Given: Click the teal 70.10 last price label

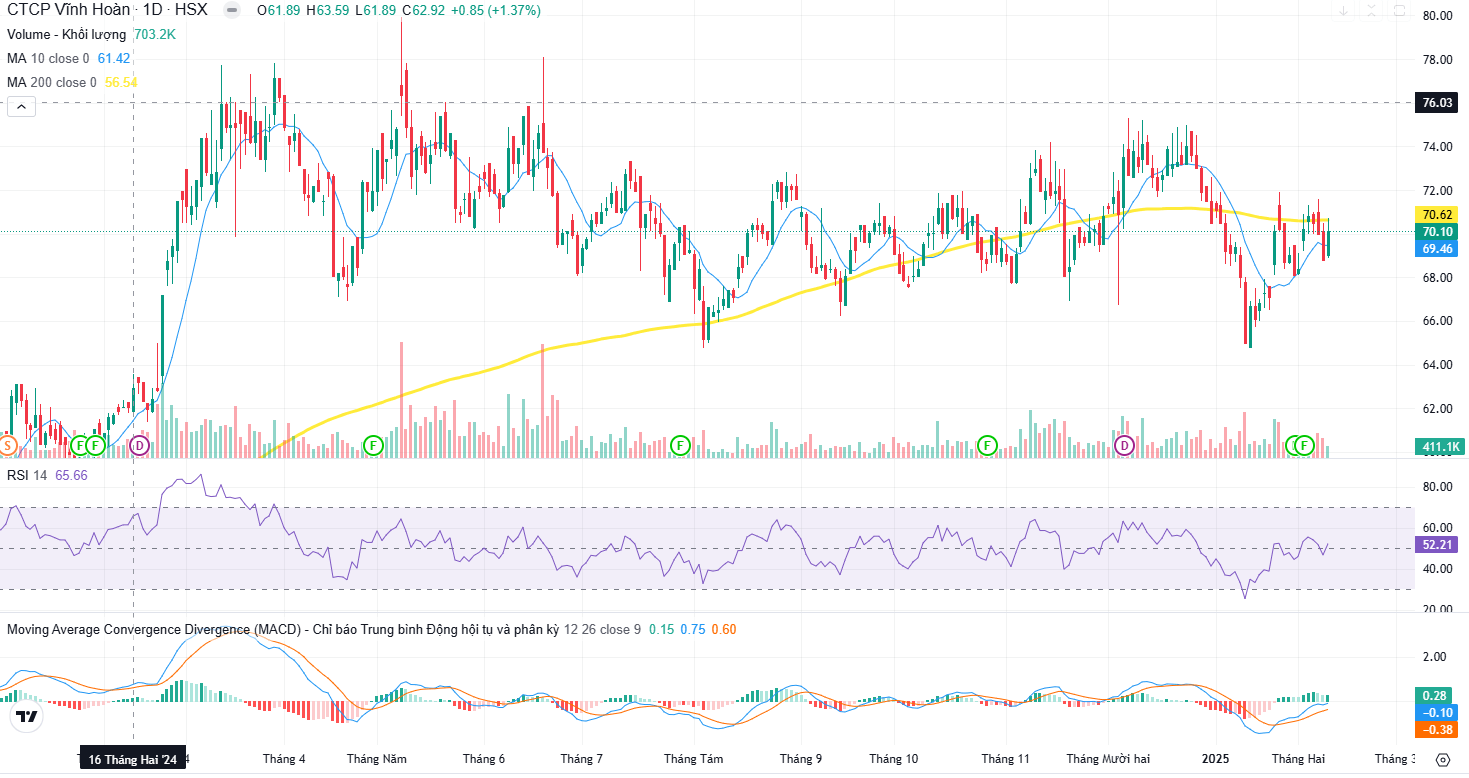Looking at the screenshot, I should pyautogui.click(x=1437, y=232).
